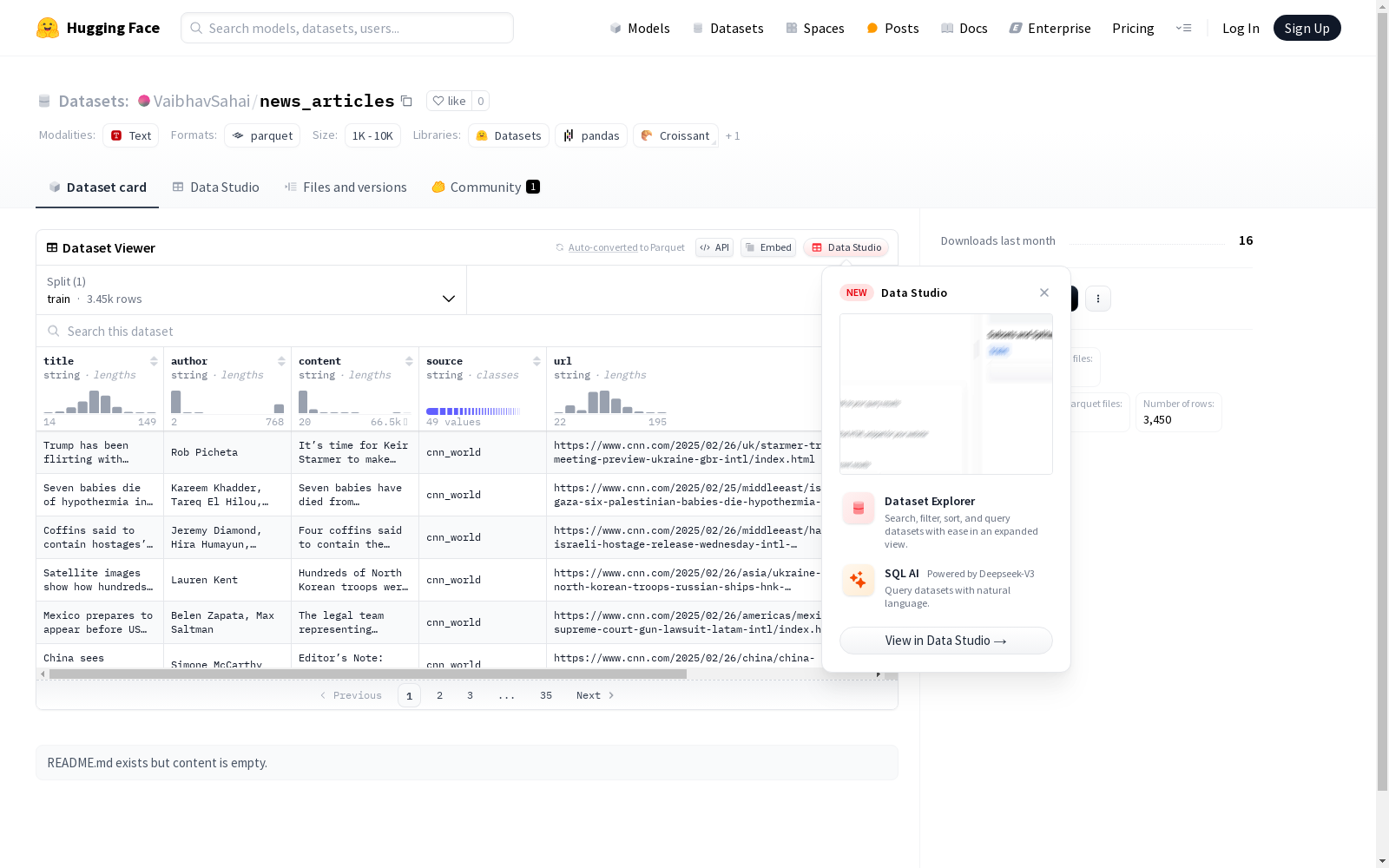This screenshot has width=1389, height=868.
Task: Click the parquet format tag
Action: coord(262,135)
